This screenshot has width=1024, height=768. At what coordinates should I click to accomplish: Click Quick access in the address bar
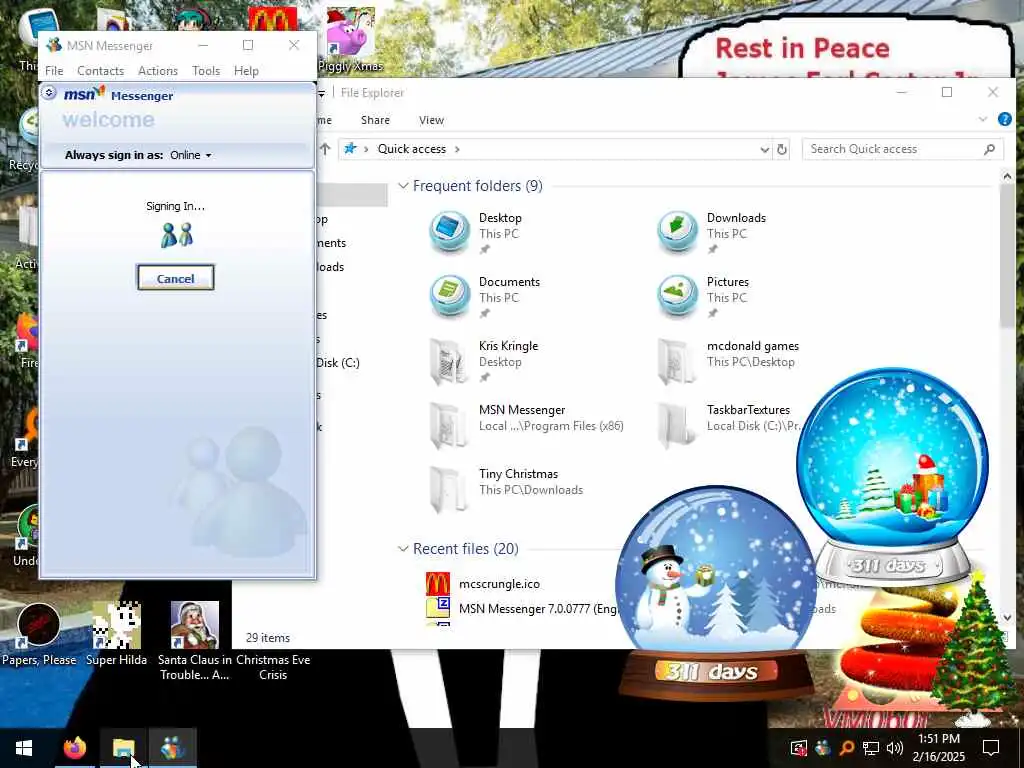click(411, 149)
